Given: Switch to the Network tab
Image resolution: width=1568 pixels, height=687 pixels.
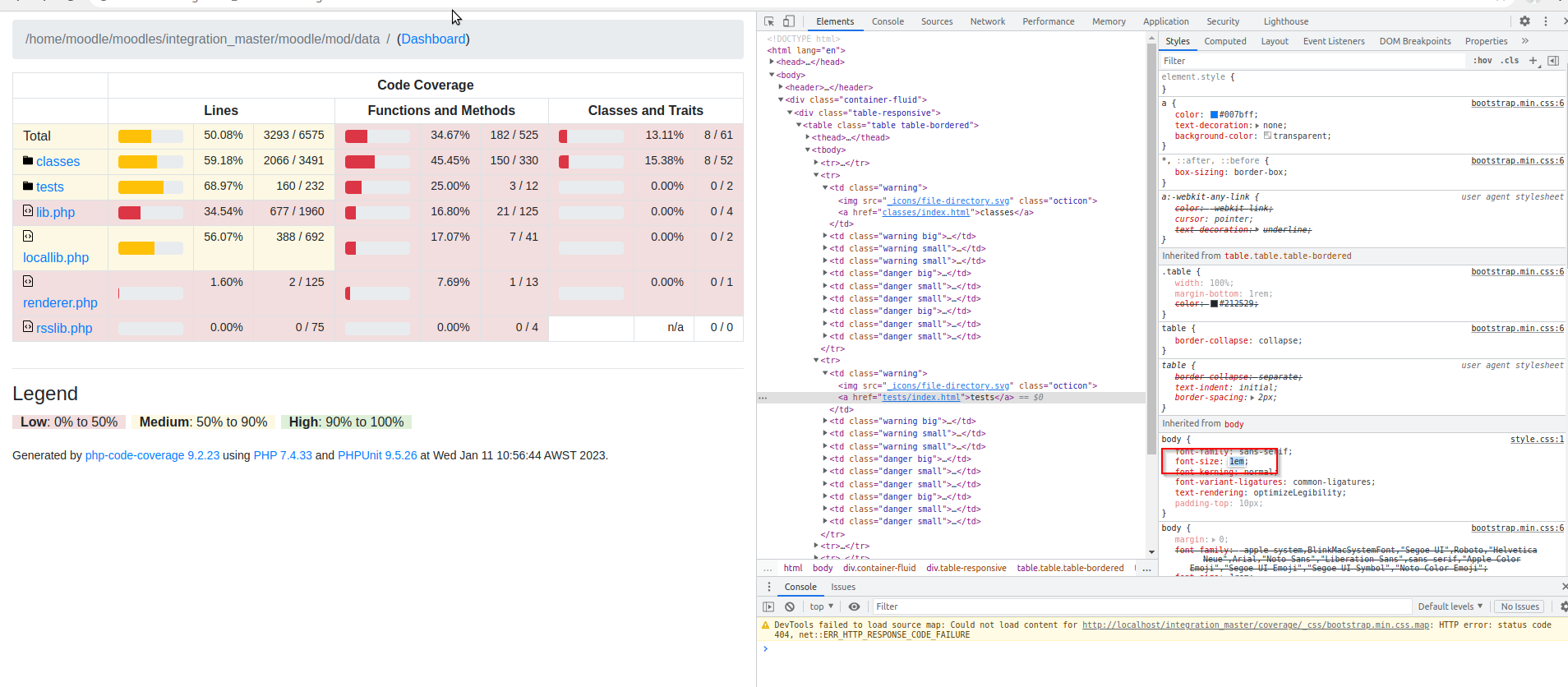Looking at the screenshot, I should 988,21.
